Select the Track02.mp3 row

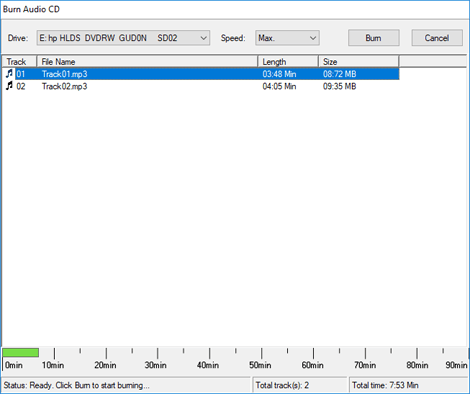coord(200,86)
